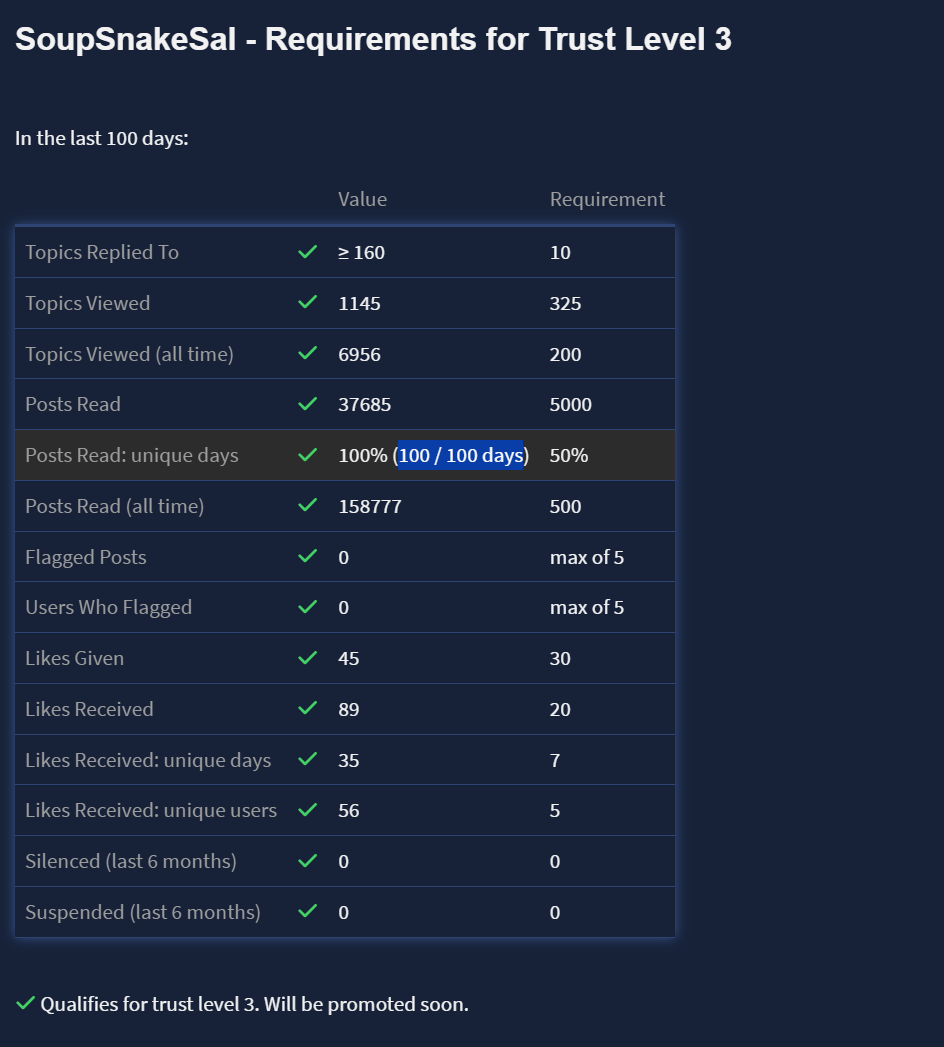The height and width of the screenshot is (1047, 944).
Task: Click the highlighted '100 / 100 days' text
Action: tap(461, 456)
